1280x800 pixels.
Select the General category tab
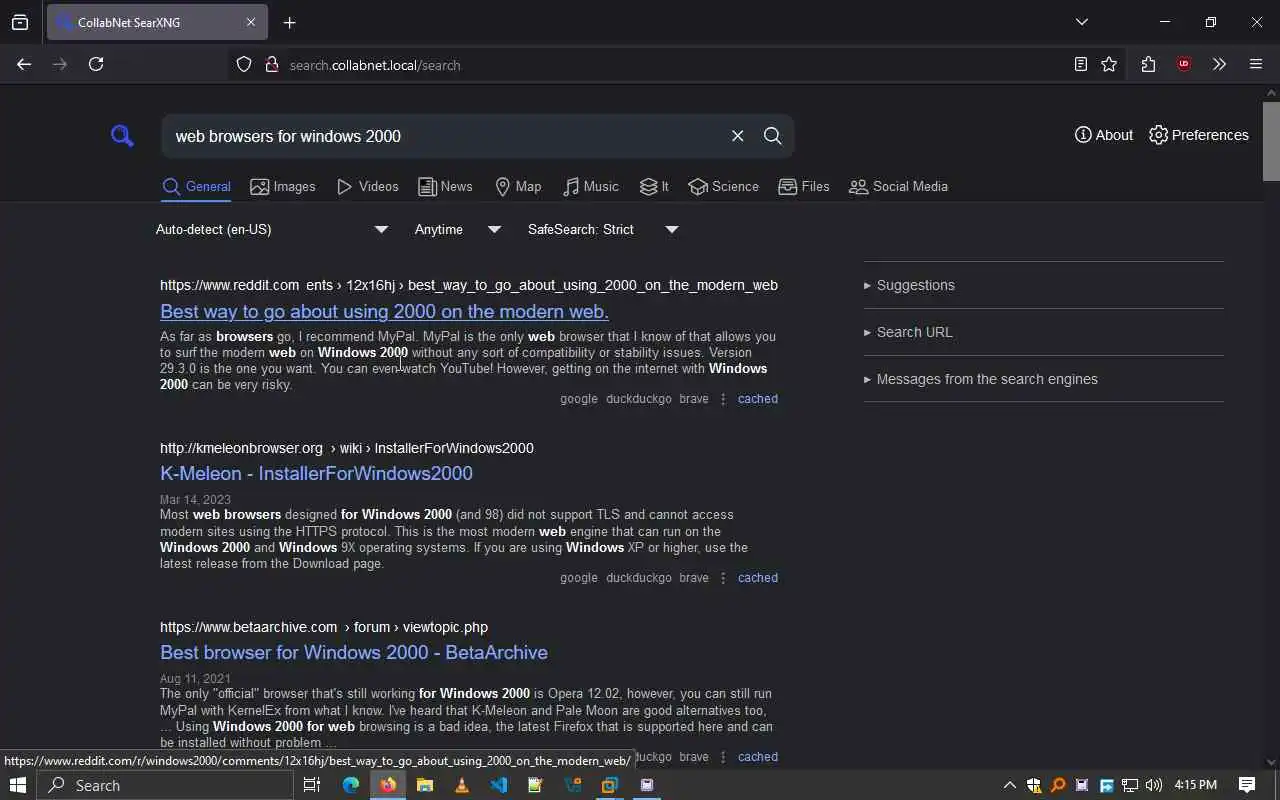coord(196,186)
